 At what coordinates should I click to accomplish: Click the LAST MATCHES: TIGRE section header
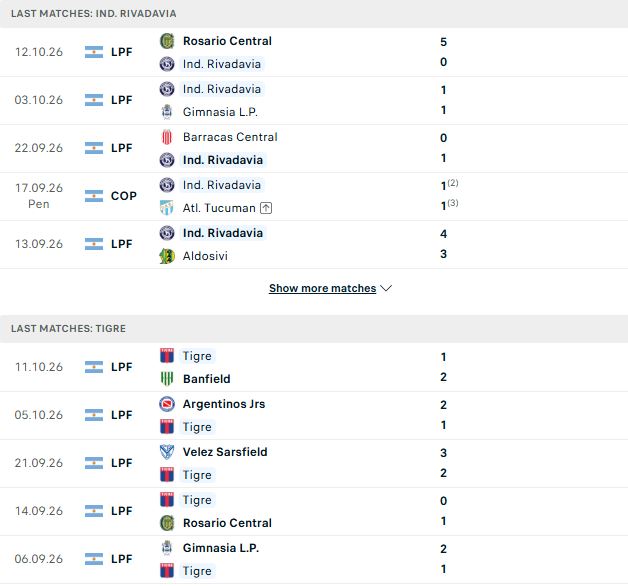(x=314, y=328)
